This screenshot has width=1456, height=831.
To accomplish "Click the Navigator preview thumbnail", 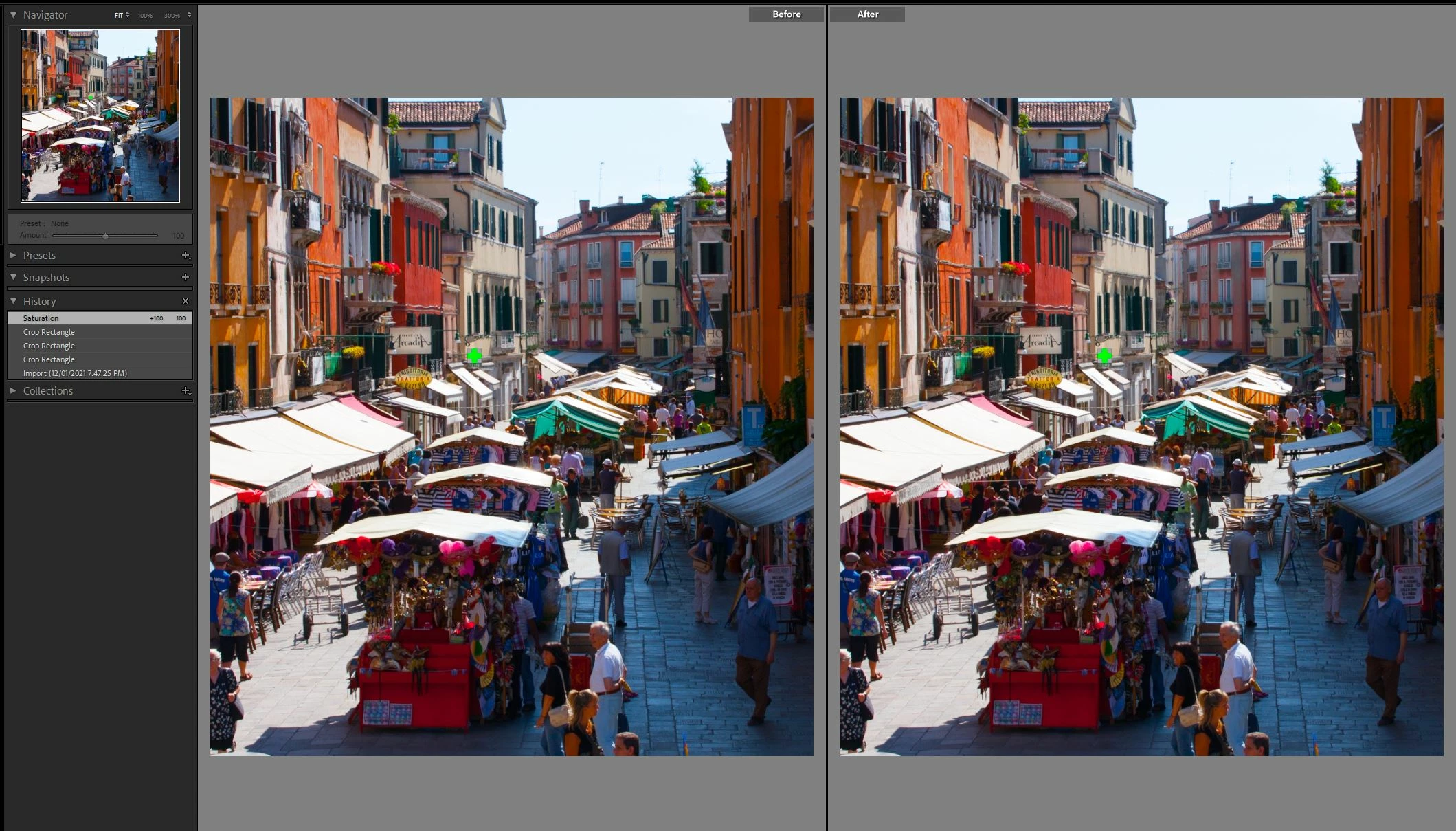I will [100, 115].
